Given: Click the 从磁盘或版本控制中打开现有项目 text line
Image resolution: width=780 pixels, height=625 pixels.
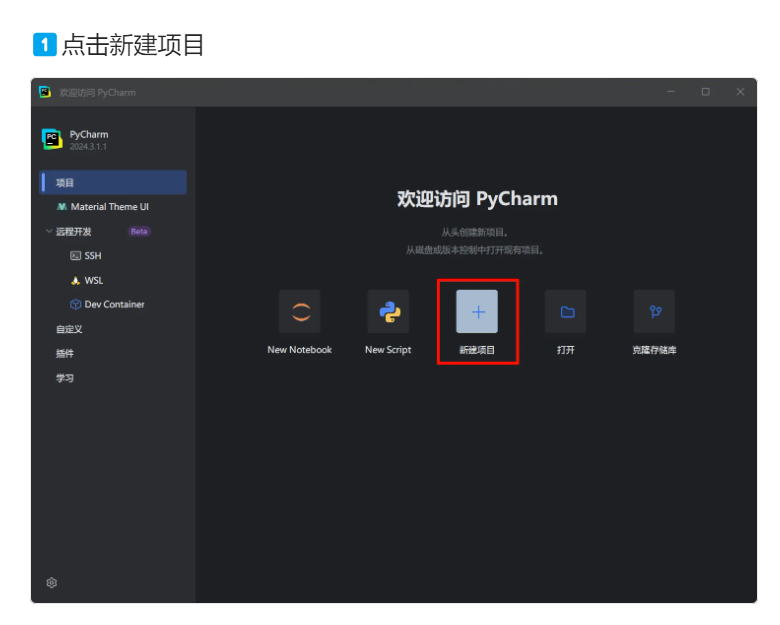Looking at the screenshot, I should click(x=475, y=250).
